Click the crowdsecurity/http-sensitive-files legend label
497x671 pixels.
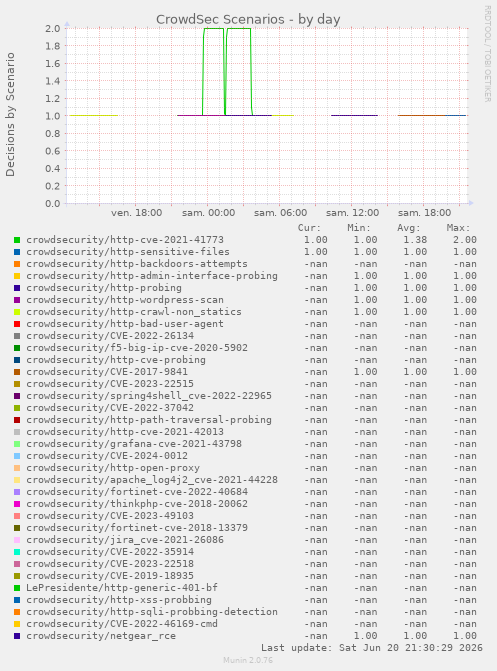click(128, 252)
